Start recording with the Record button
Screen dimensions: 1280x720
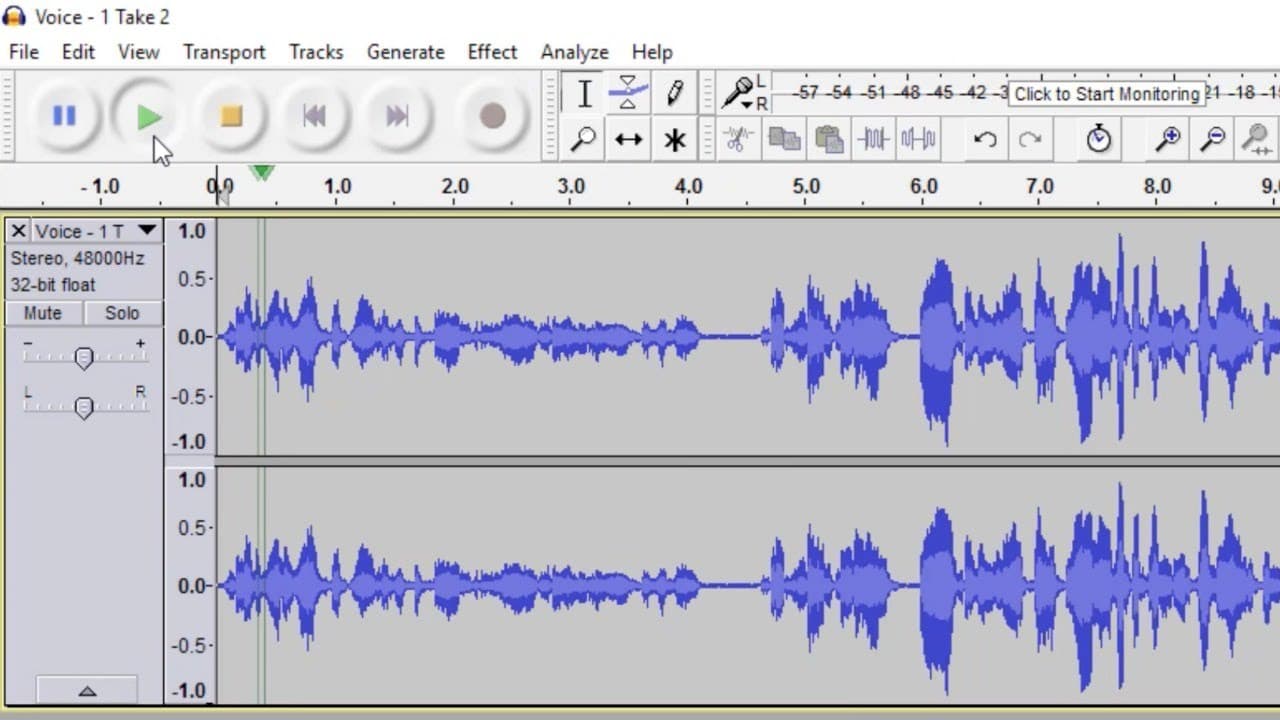492,116
